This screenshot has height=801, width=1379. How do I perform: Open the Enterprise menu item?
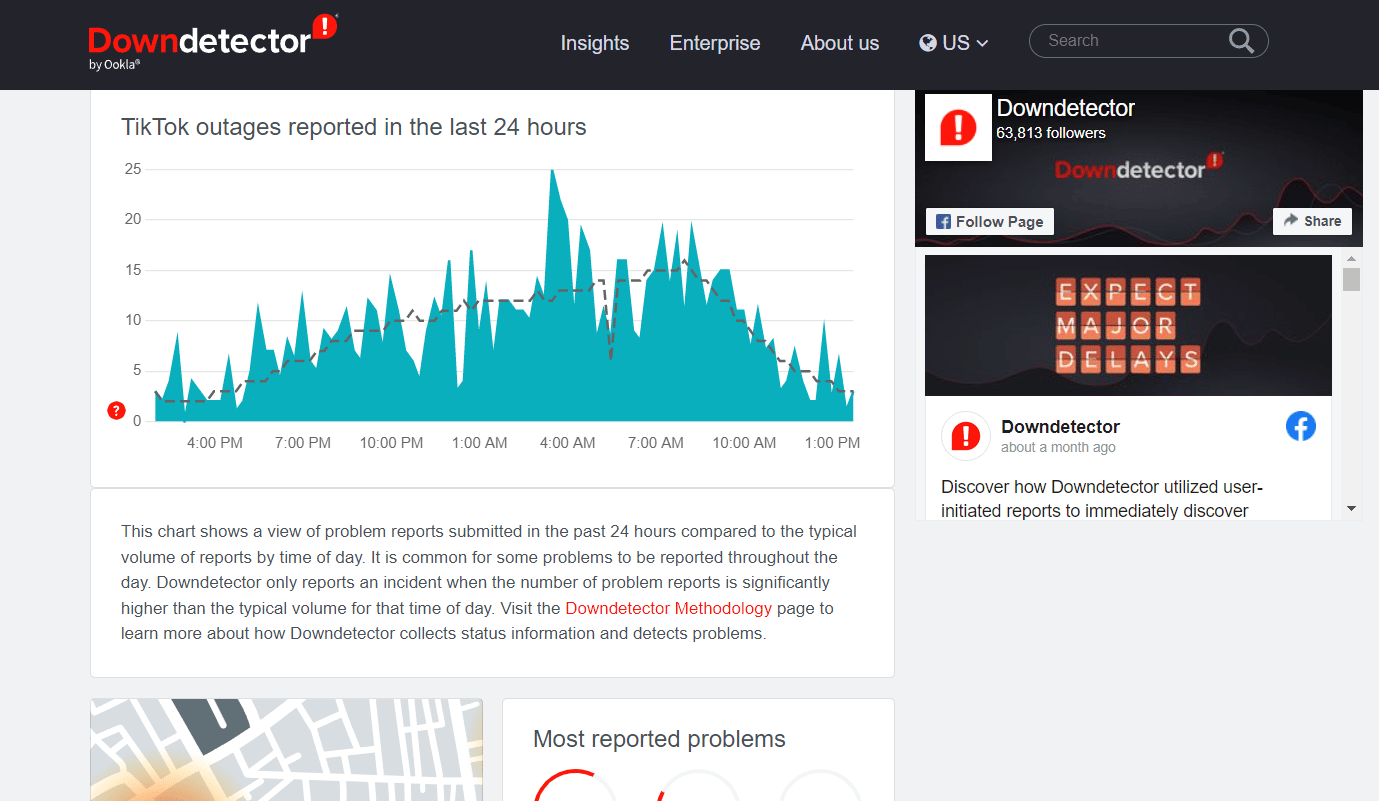714,43
